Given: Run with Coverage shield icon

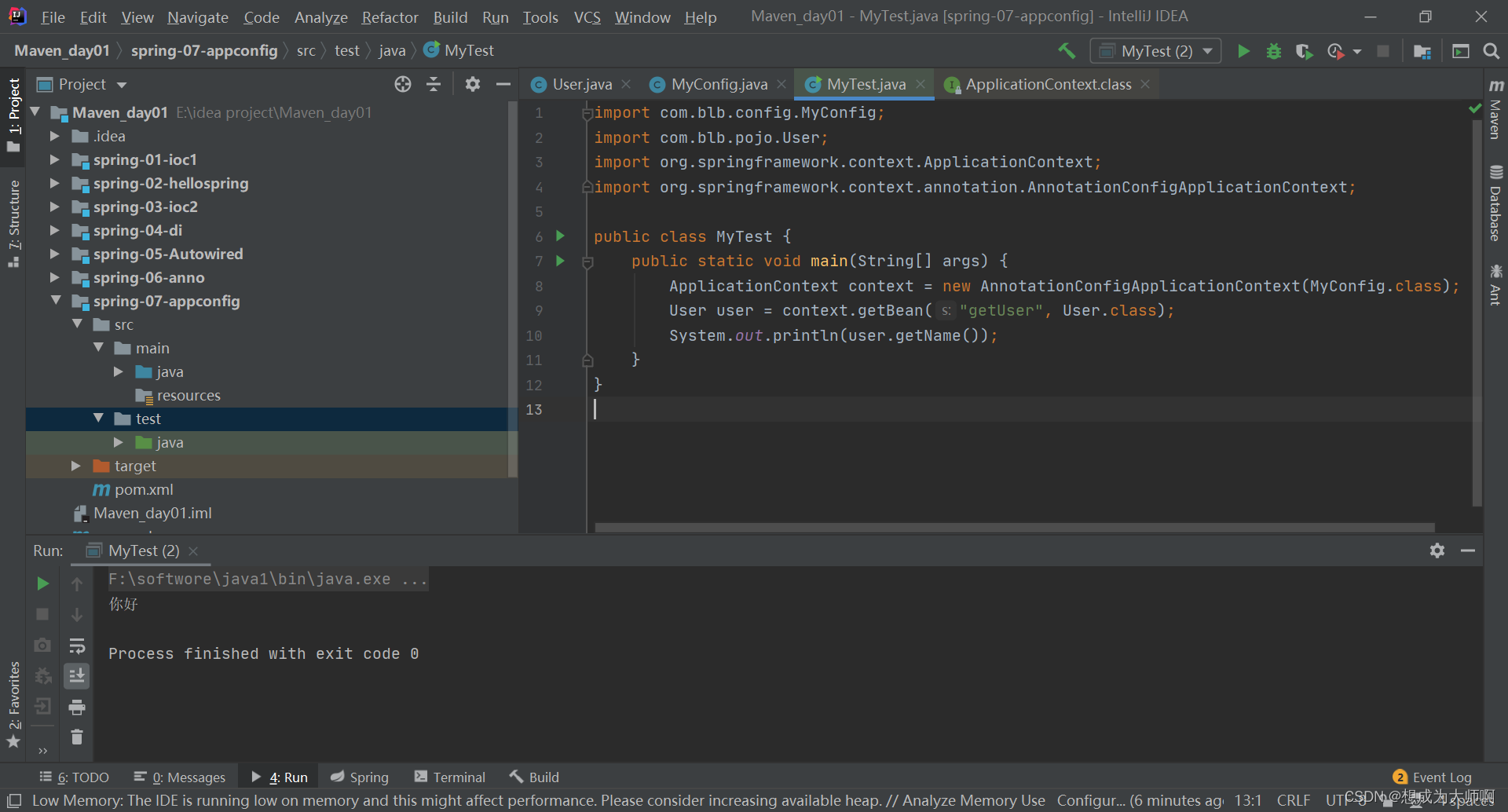Looking at the screenshot, I should 1304,51.
